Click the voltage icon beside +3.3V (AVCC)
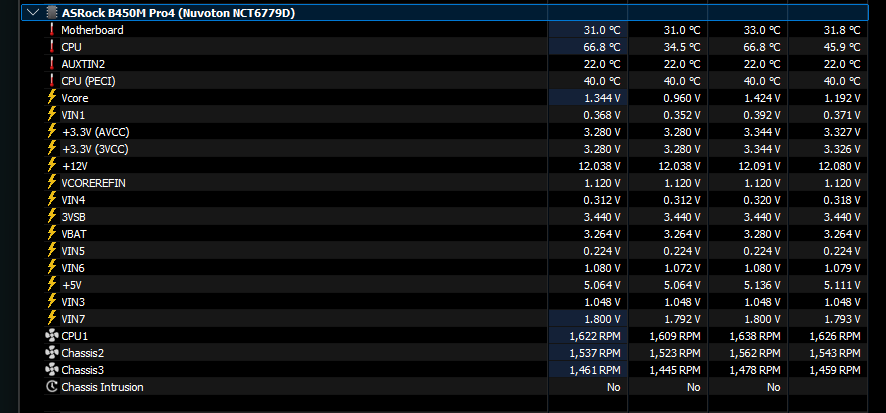The image size is (886, 413). tap(52, 132)
